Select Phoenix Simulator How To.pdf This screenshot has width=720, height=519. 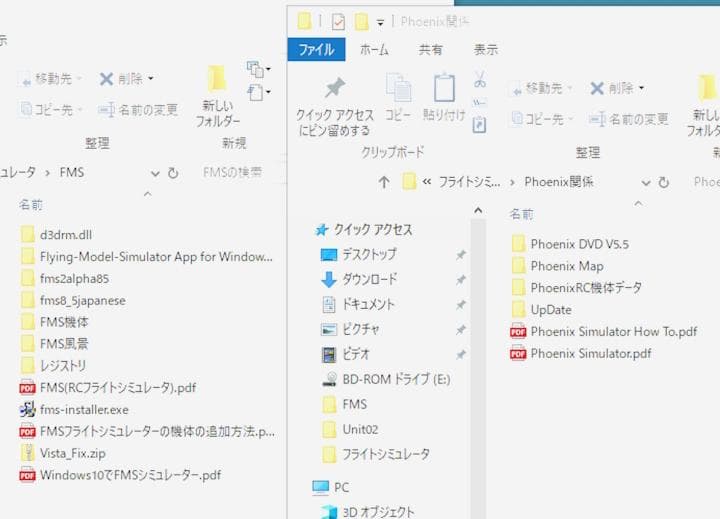603,331
